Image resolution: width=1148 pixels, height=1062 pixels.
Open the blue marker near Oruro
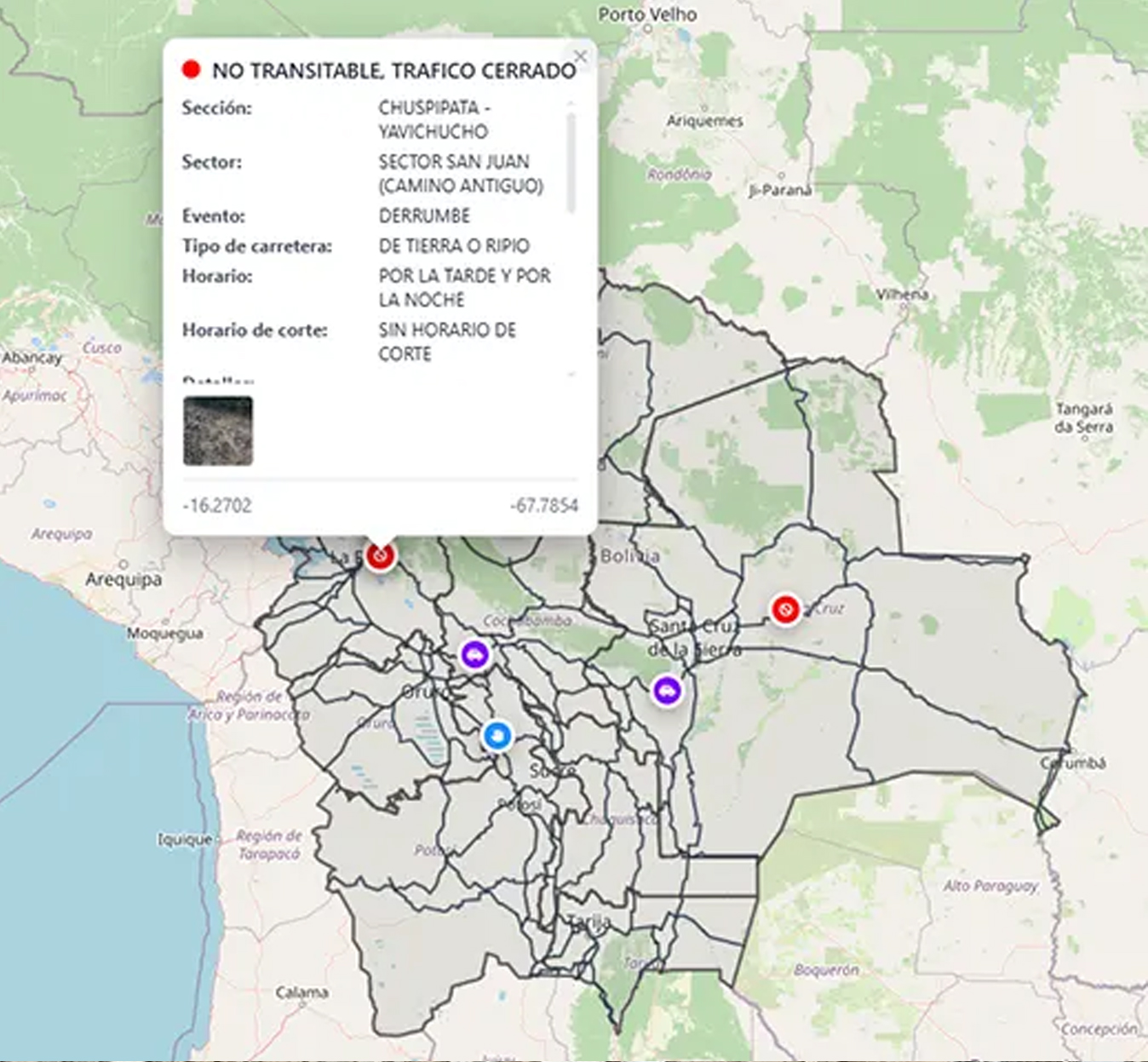point(497,735)
